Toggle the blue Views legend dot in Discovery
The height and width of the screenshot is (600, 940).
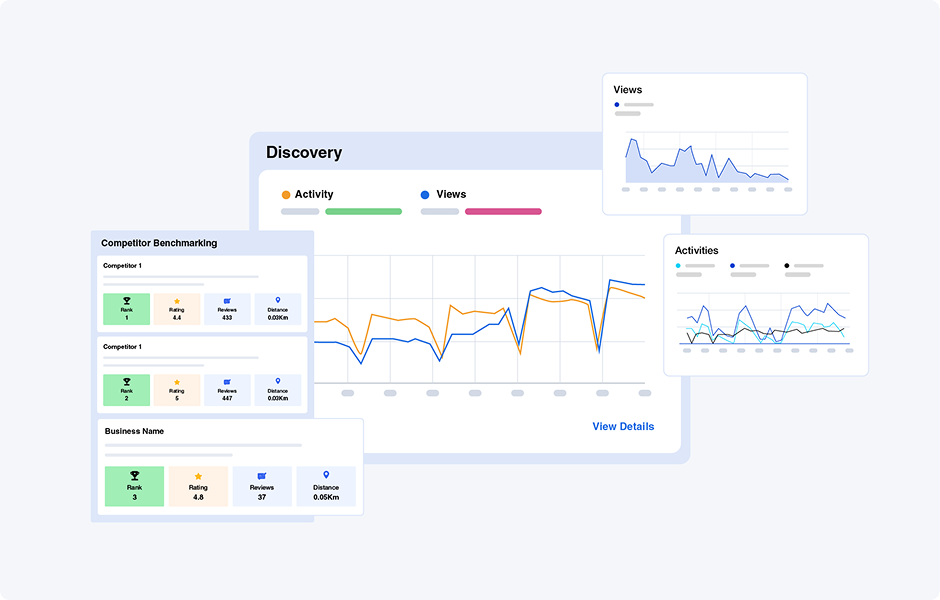point(425,195)
